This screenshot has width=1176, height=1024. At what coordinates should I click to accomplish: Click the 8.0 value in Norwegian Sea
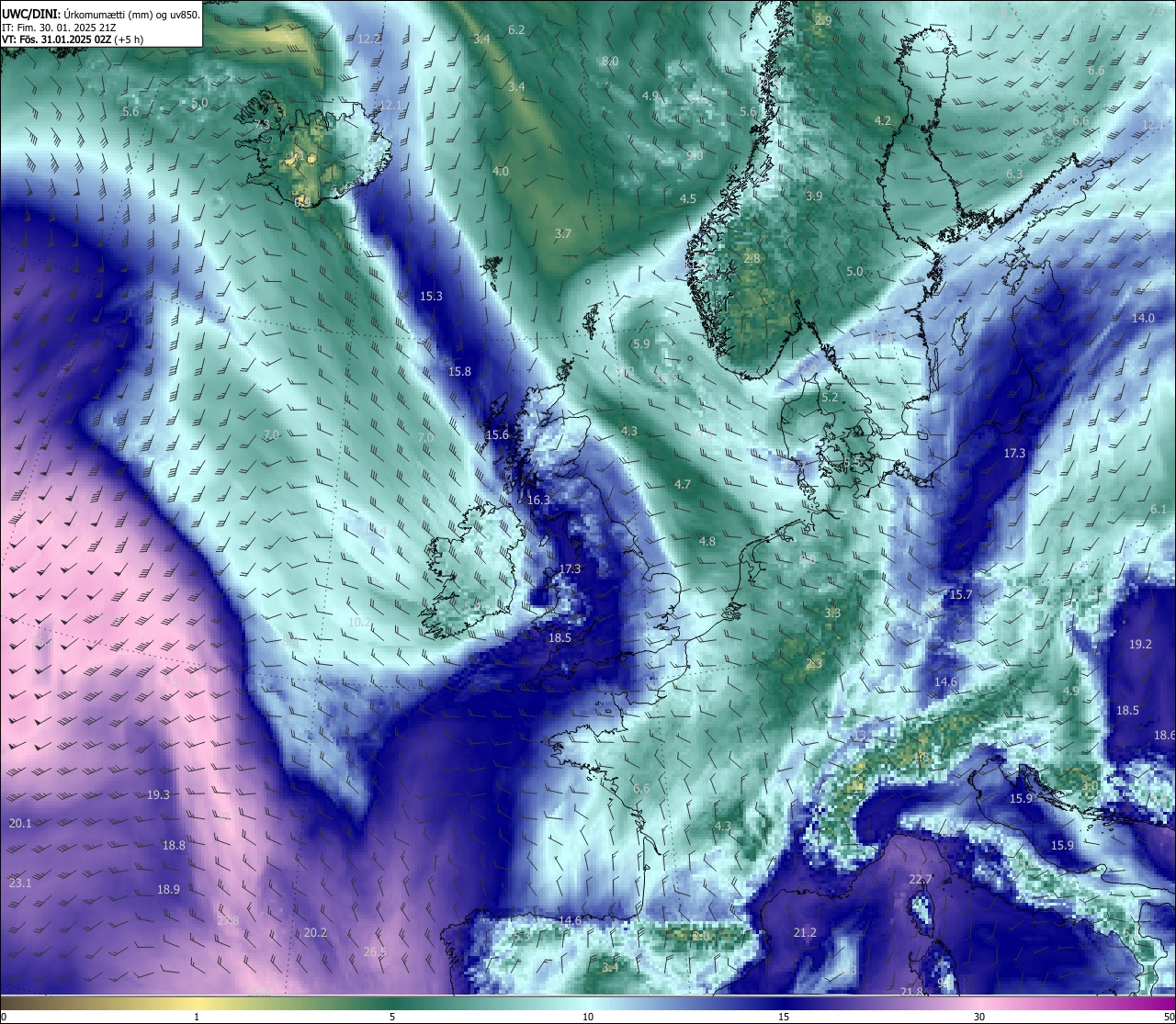(x=610, y=61)
